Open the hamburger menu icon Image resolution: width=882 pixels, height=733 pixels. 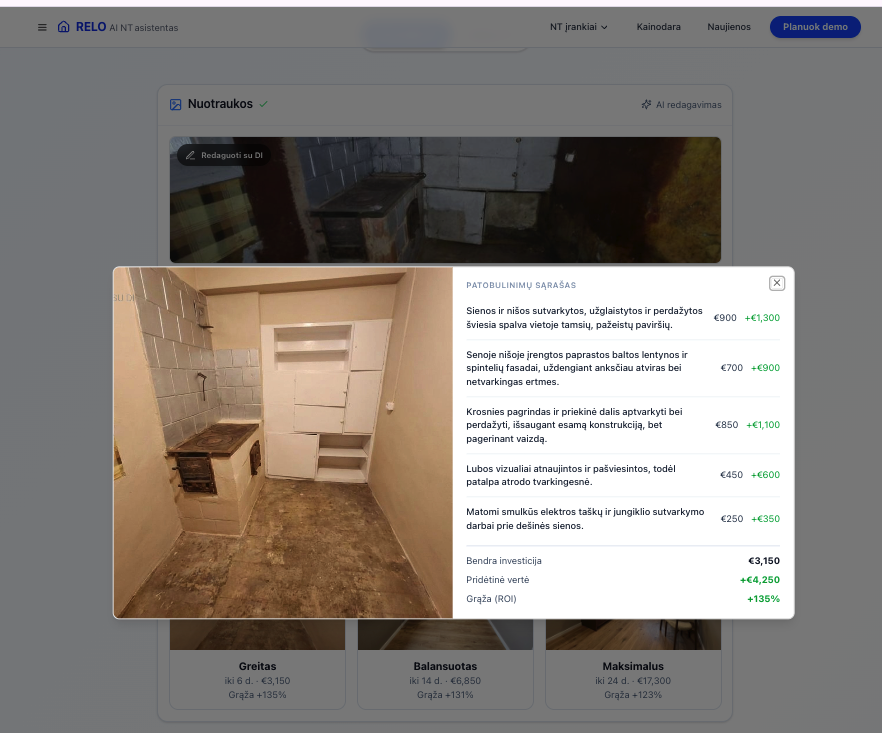click(x=42, y=27)
